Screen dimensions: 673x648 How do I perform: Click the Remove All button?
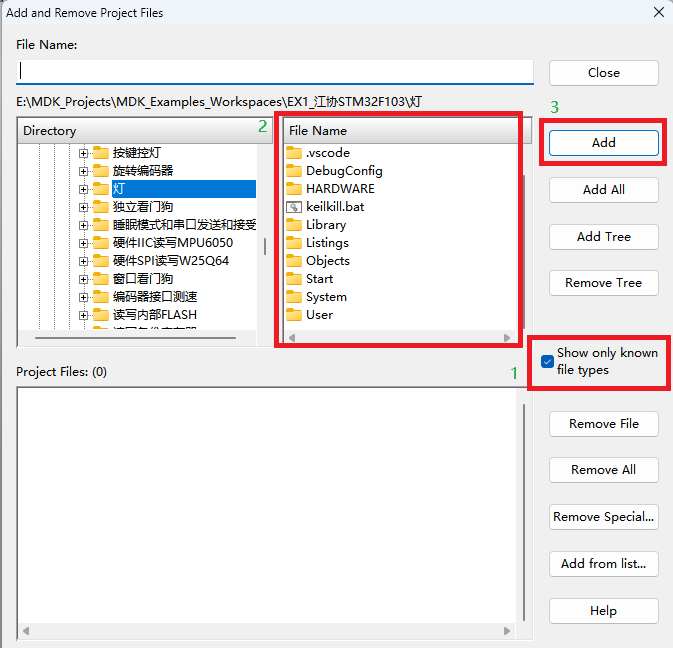tap(603, 470)
